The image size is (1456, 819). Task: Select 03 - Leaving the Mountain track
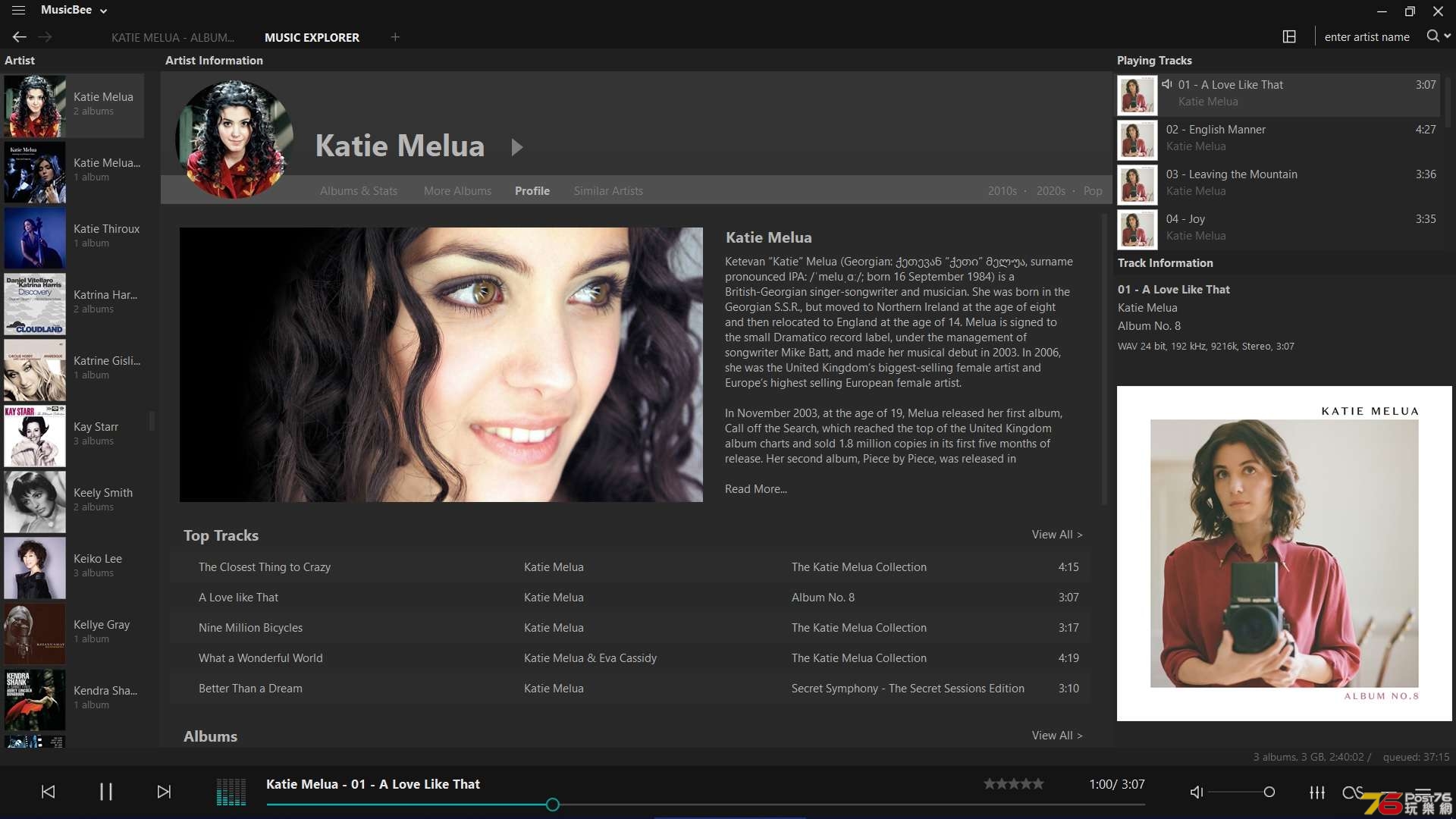coord(1279,184)
